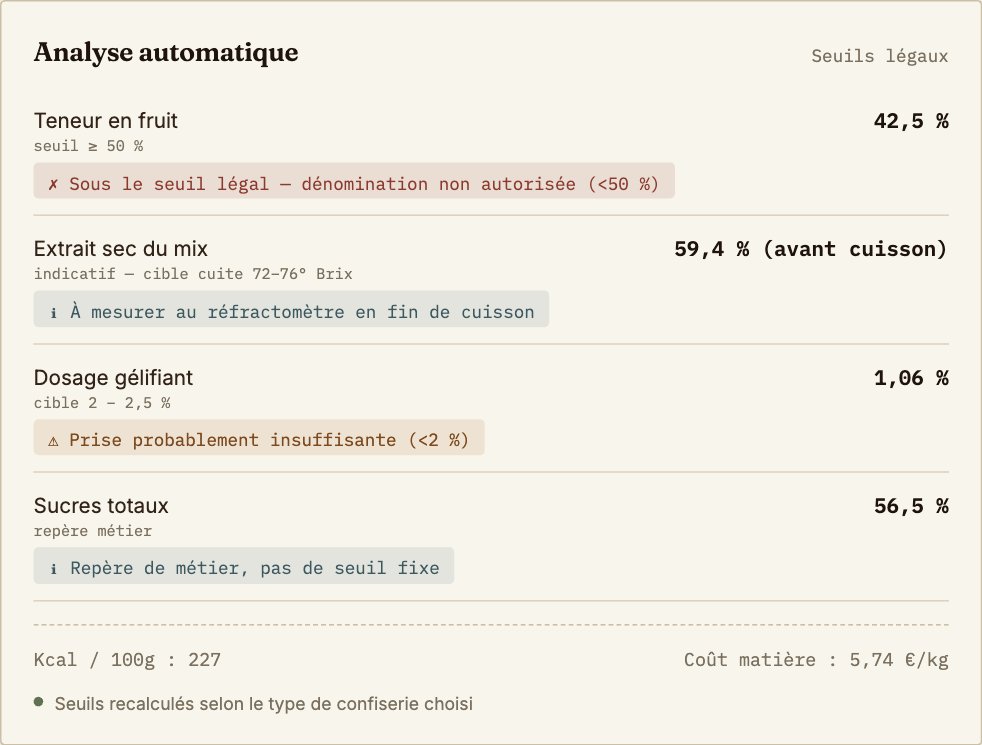Viewport: 982px width, 745px height.
Task: Click the Sucres totaux row title
Action: coord(101,505)
